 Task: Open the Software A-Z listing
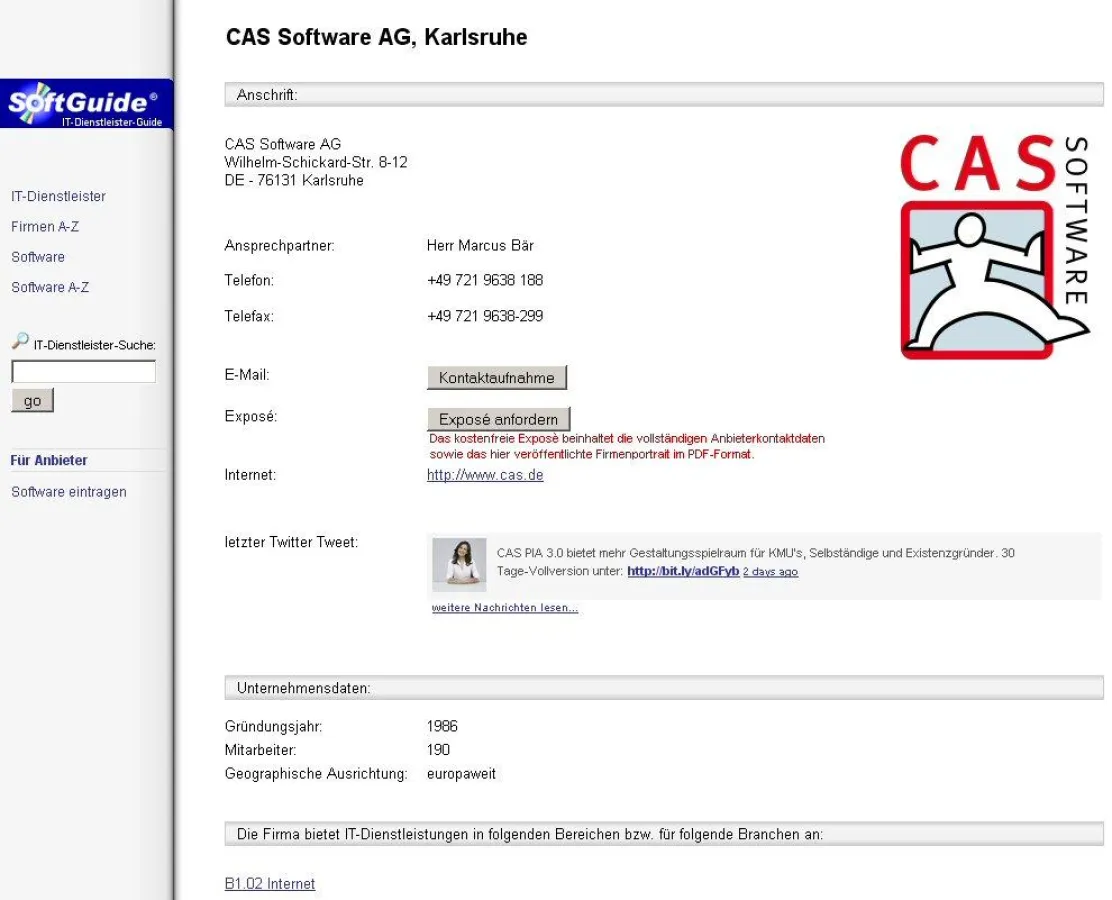coord(49,287)
